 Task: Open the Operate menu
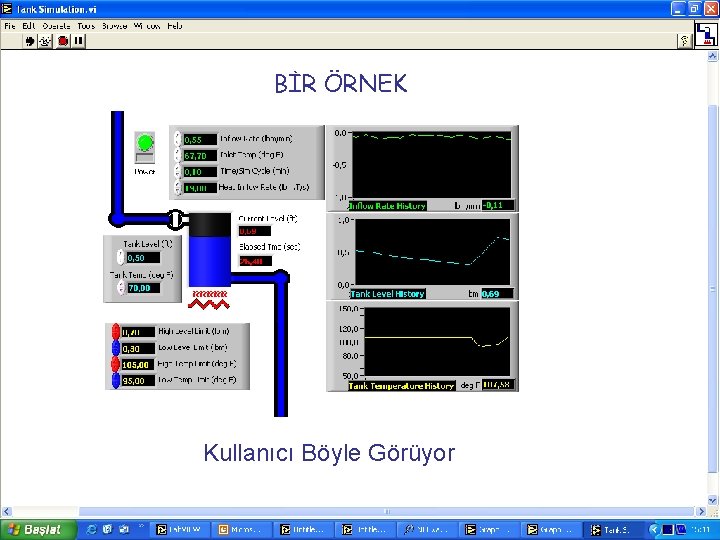(x=56, y=26)
